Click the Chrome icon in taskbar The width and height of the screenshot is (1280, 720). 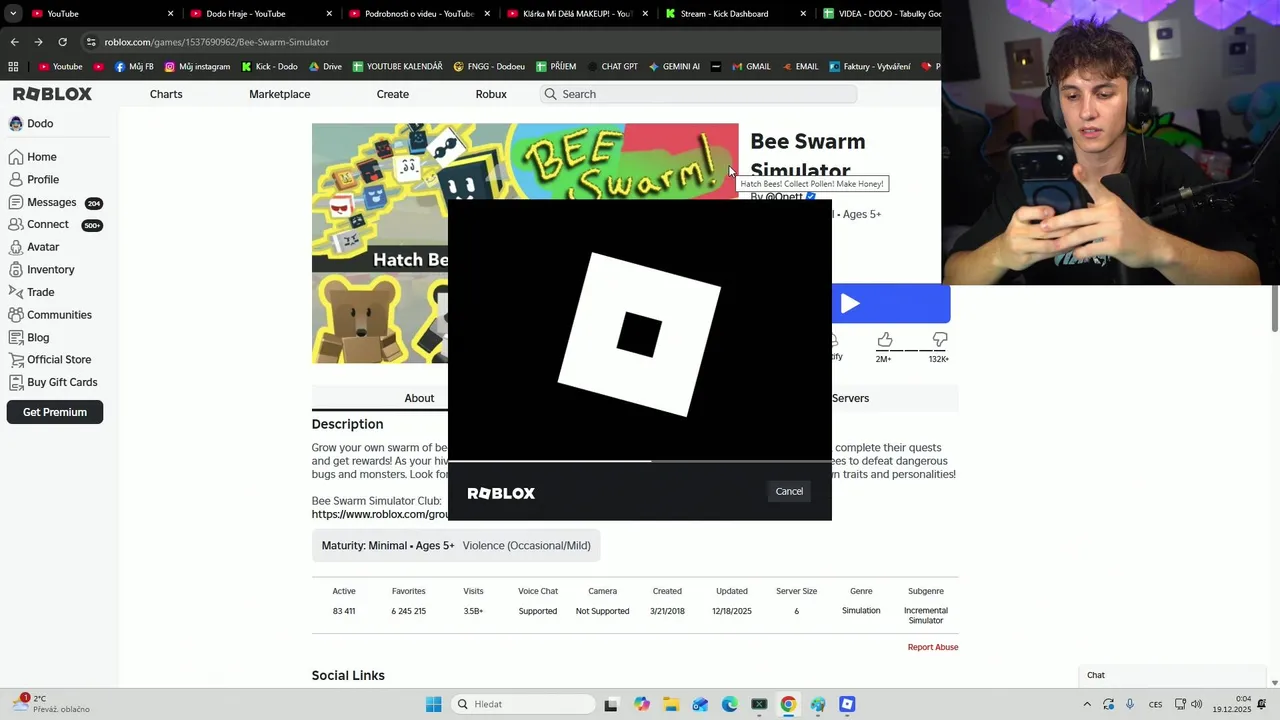point(788,704)
